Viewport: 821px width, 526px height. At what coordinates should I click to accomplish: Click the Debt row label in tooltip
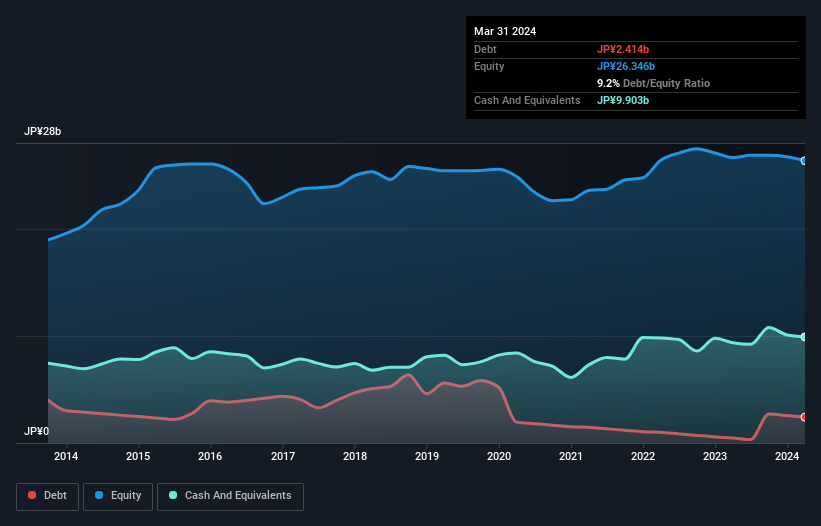(x=485, y=49)
